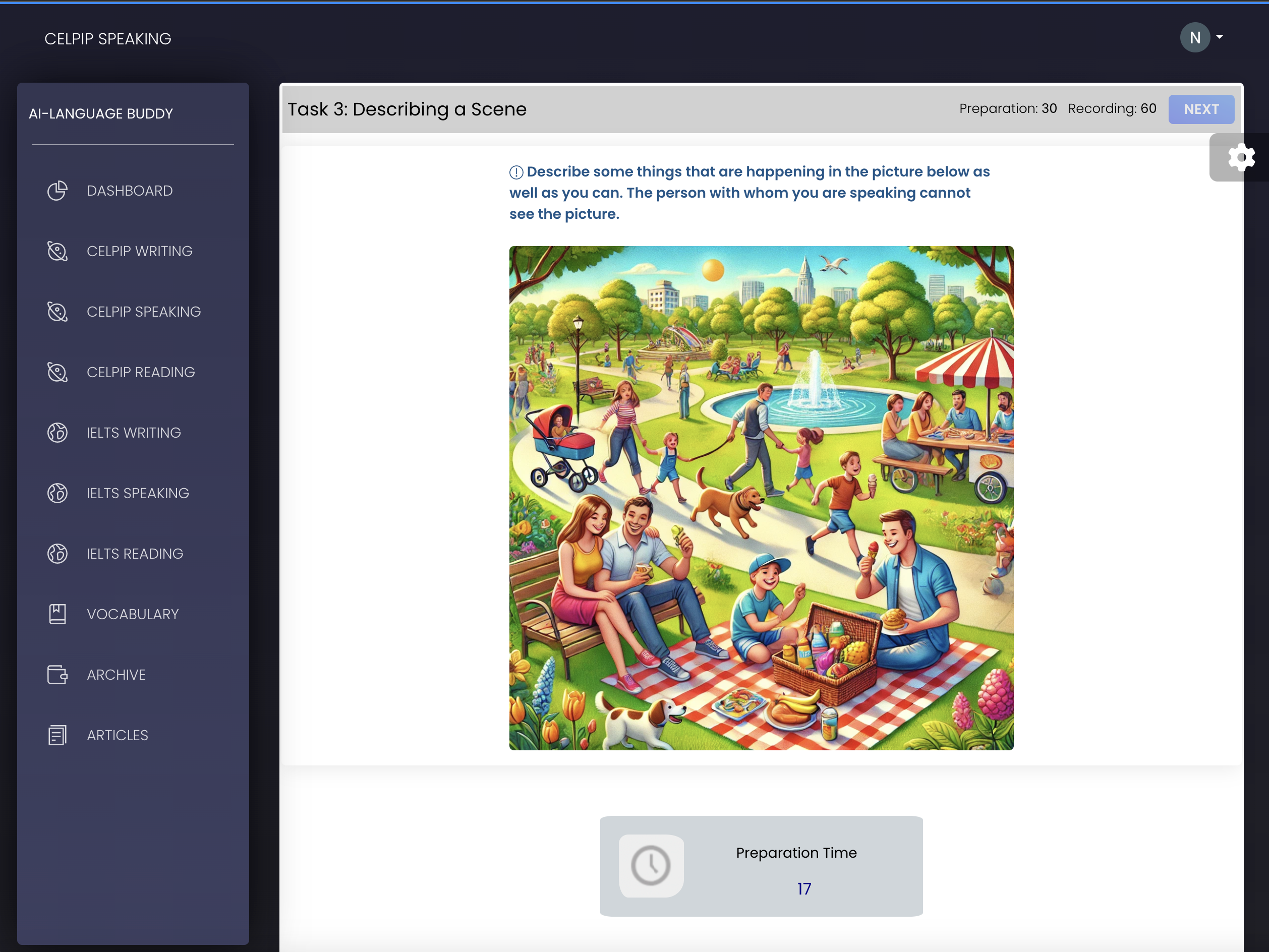This screenshot has width=1269, height=952.
Task: Click the Preparation Time countdown value 17
Action: click(804, 889)
